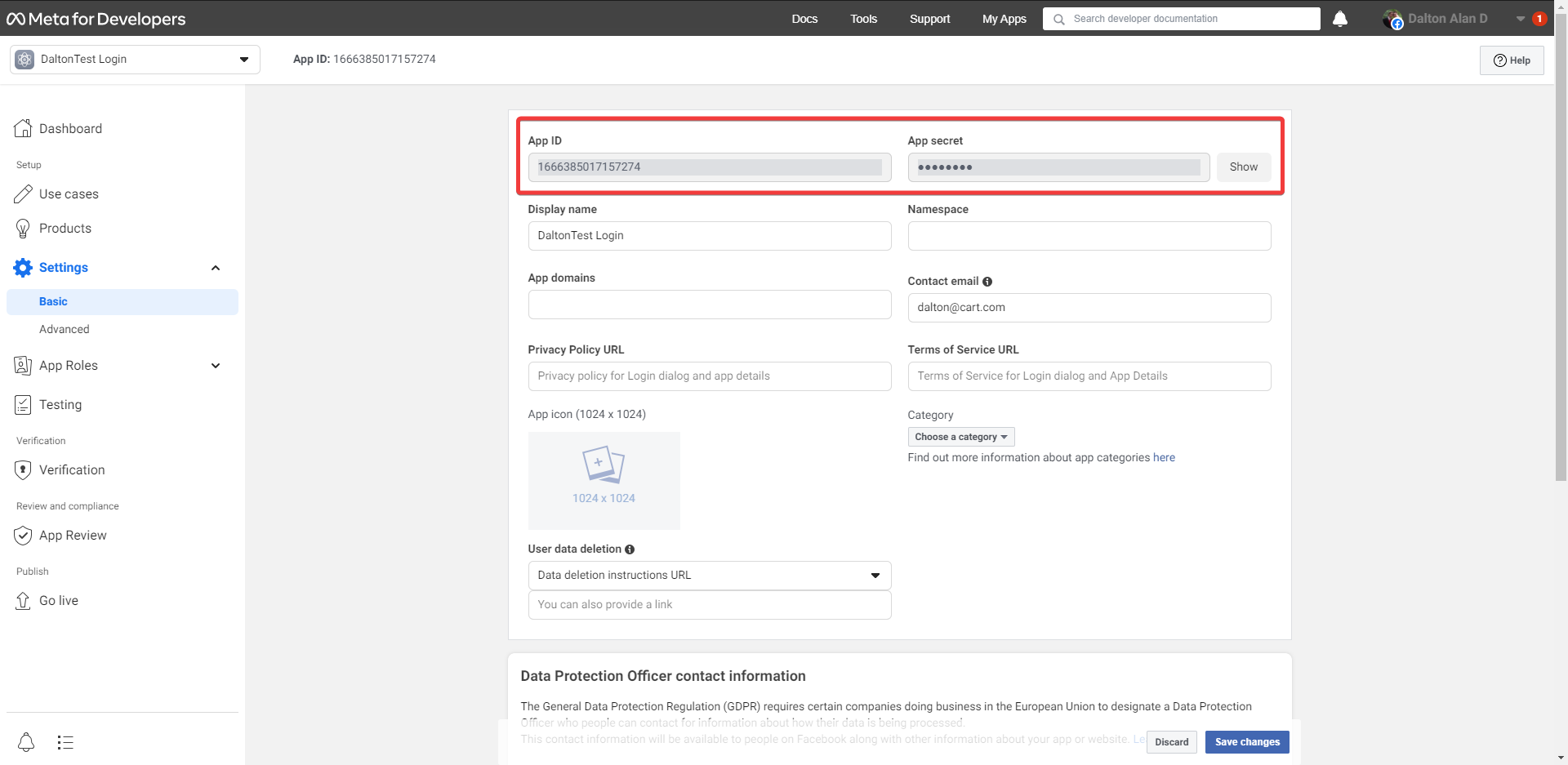Click the Help button
1568x765 pixels.
point(1512,60)
